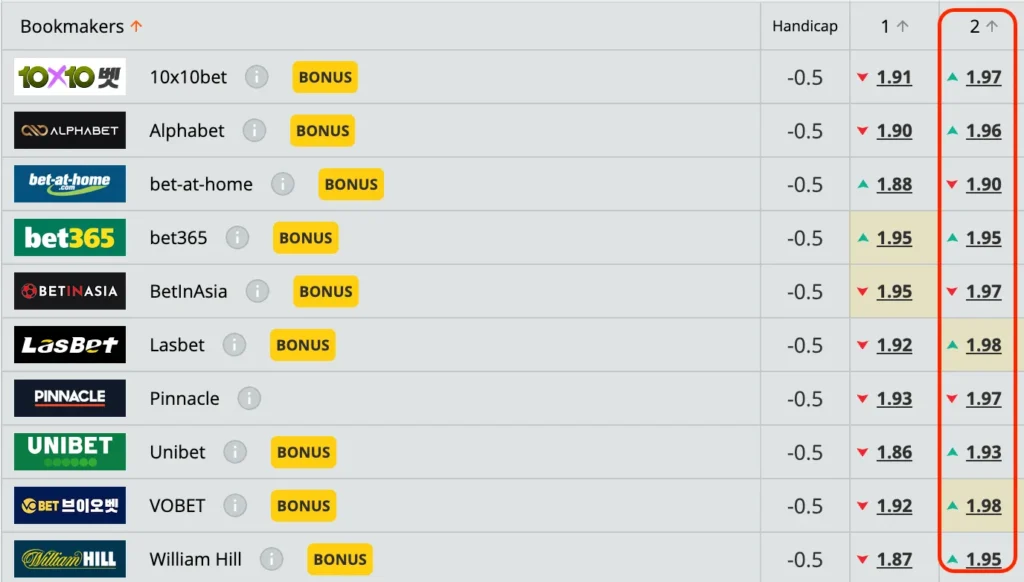1024x582 pixels.
Task: Pick the VOBET 1.98 odds
Action: 983,506
